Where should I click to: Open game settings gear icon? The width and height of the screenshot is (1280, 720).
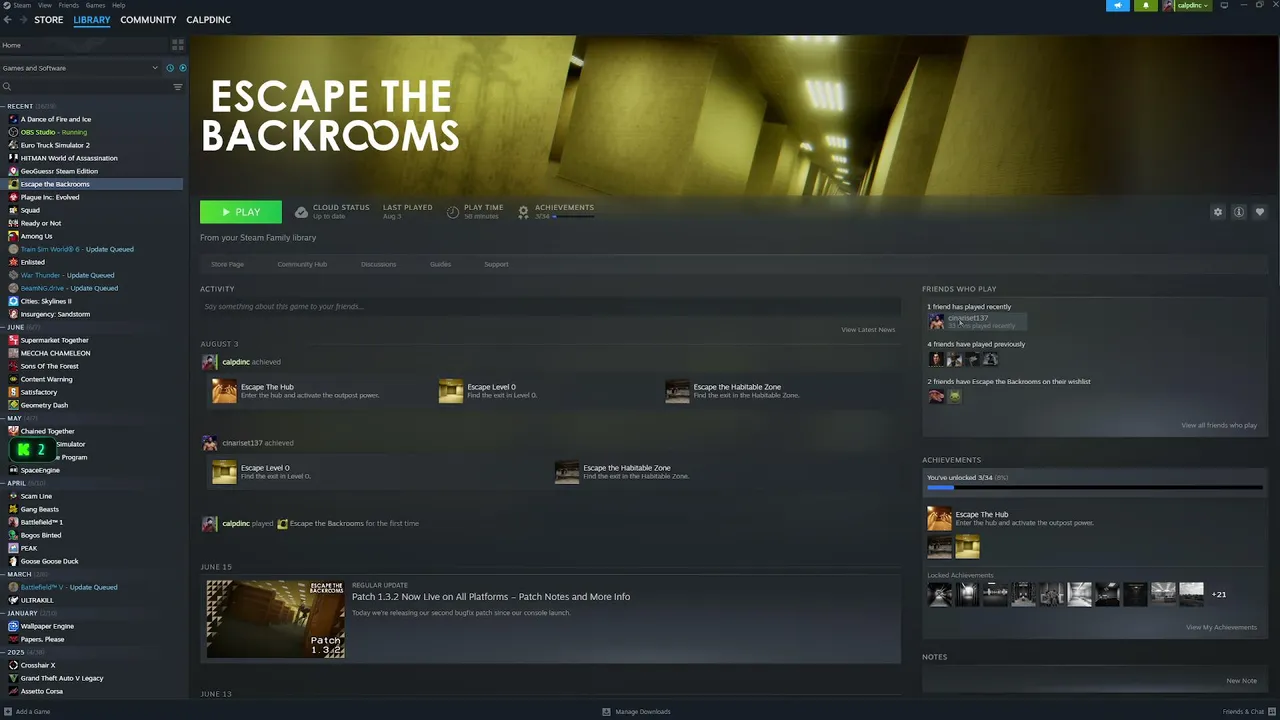pyautogui.click(x=1217, y=212)
